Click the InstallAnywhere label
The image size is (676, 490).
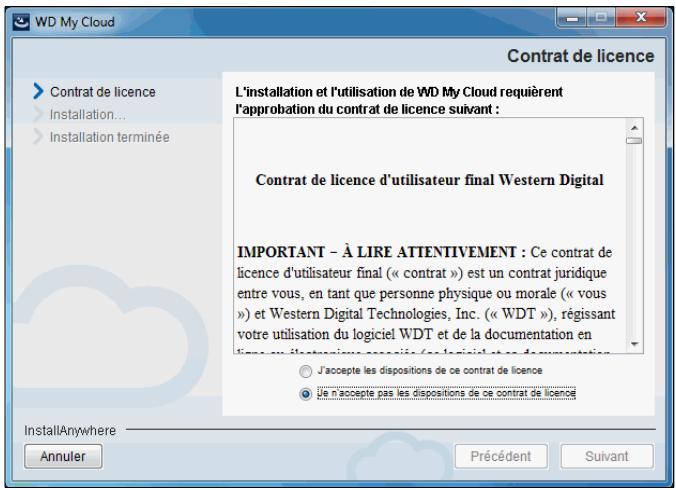pos(70,431)
